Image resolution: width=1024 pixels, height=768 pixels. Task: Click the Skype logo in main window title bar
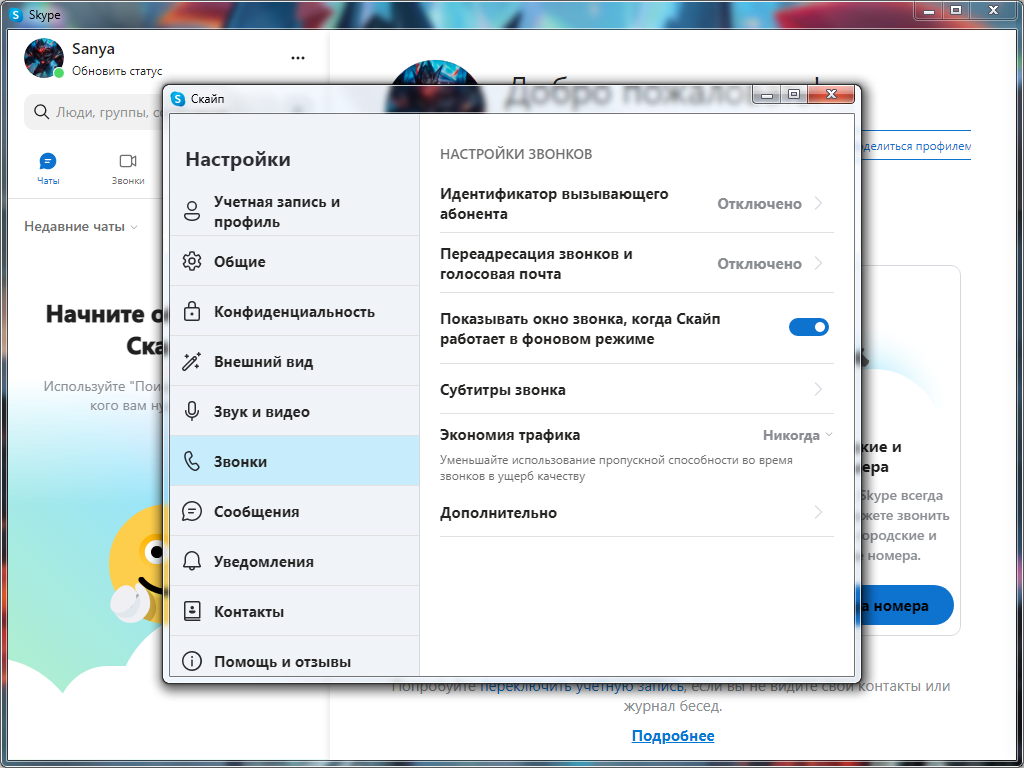[x=16, y=14]
